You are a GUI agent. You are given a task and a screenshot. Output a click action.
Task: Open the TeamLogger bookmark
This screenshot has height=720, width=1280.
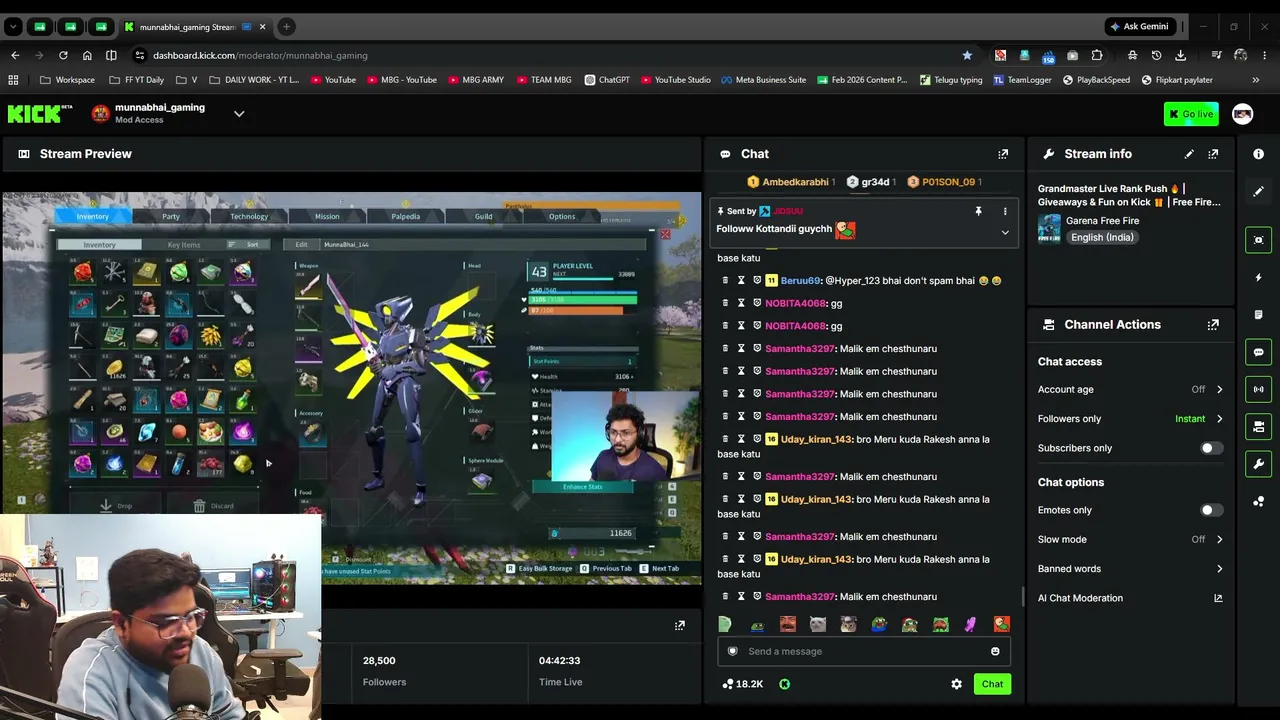pos(1022,80)
